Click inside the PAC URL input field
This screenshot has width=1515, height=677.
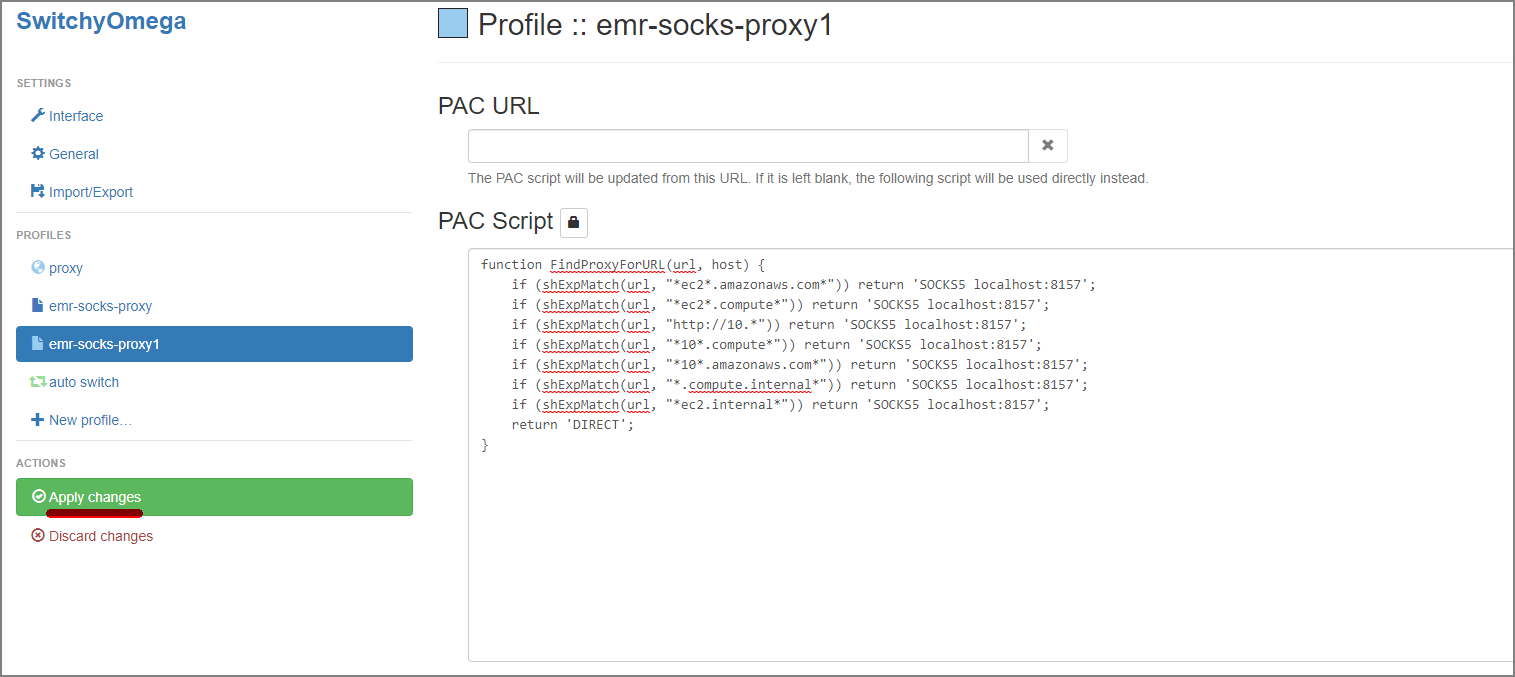coord(748,146)
